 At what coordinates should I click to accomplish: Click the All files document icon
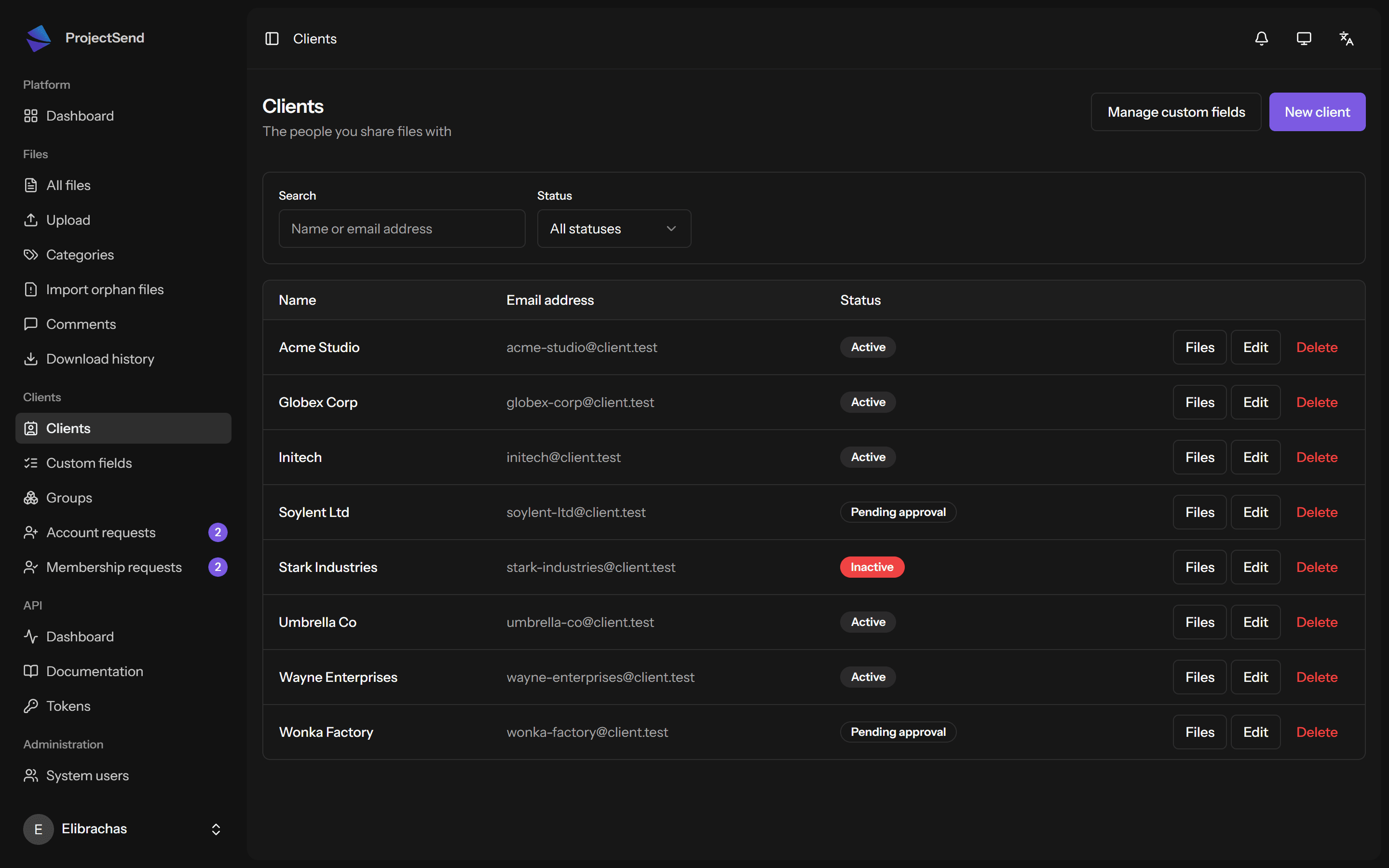pyautogui.click(x=31, y=186)
